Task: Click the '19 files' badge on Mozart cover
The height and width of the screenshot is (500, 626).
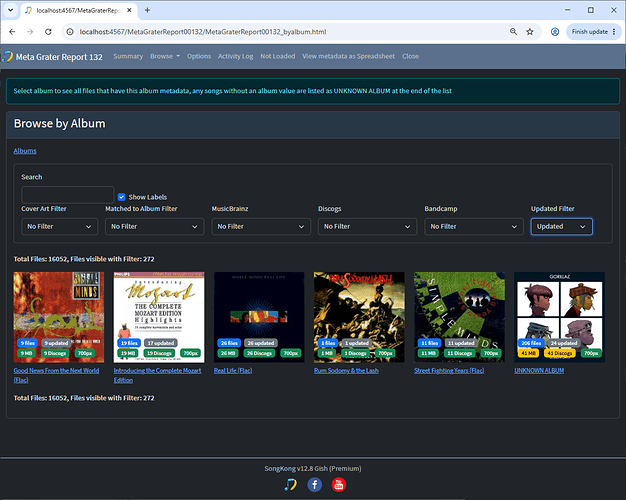Action: [x=129, y=343]
